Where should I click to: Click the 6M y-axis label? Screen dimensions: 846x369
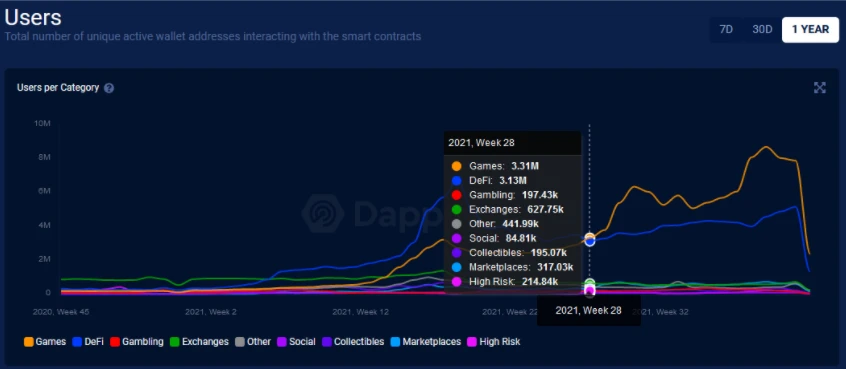(x=44, y=191)
